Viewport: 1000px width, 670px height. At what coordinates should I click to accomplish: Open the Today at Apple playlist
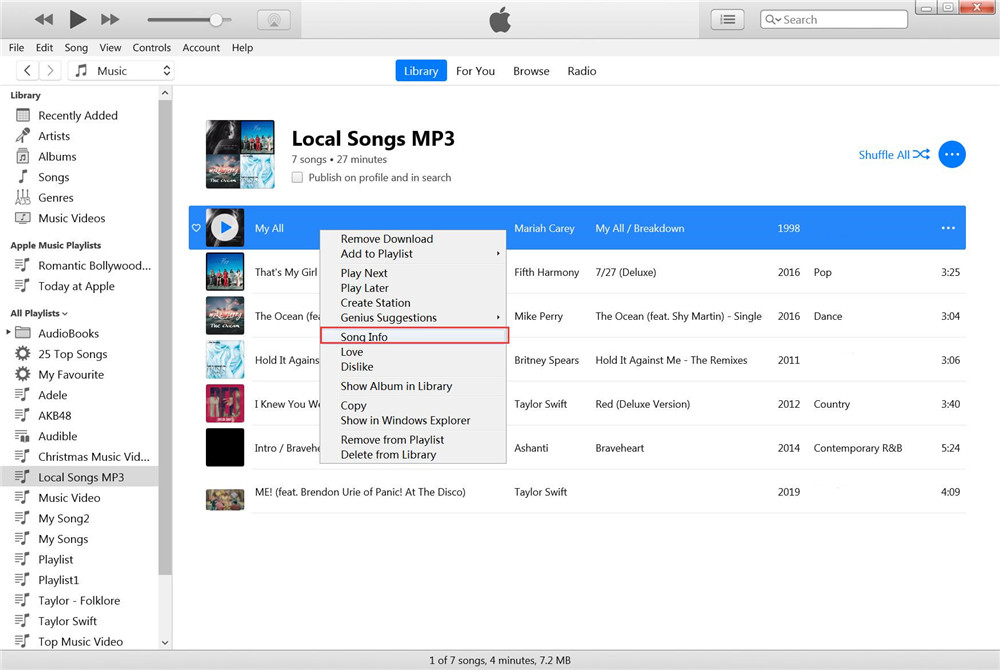coord(79,286)
